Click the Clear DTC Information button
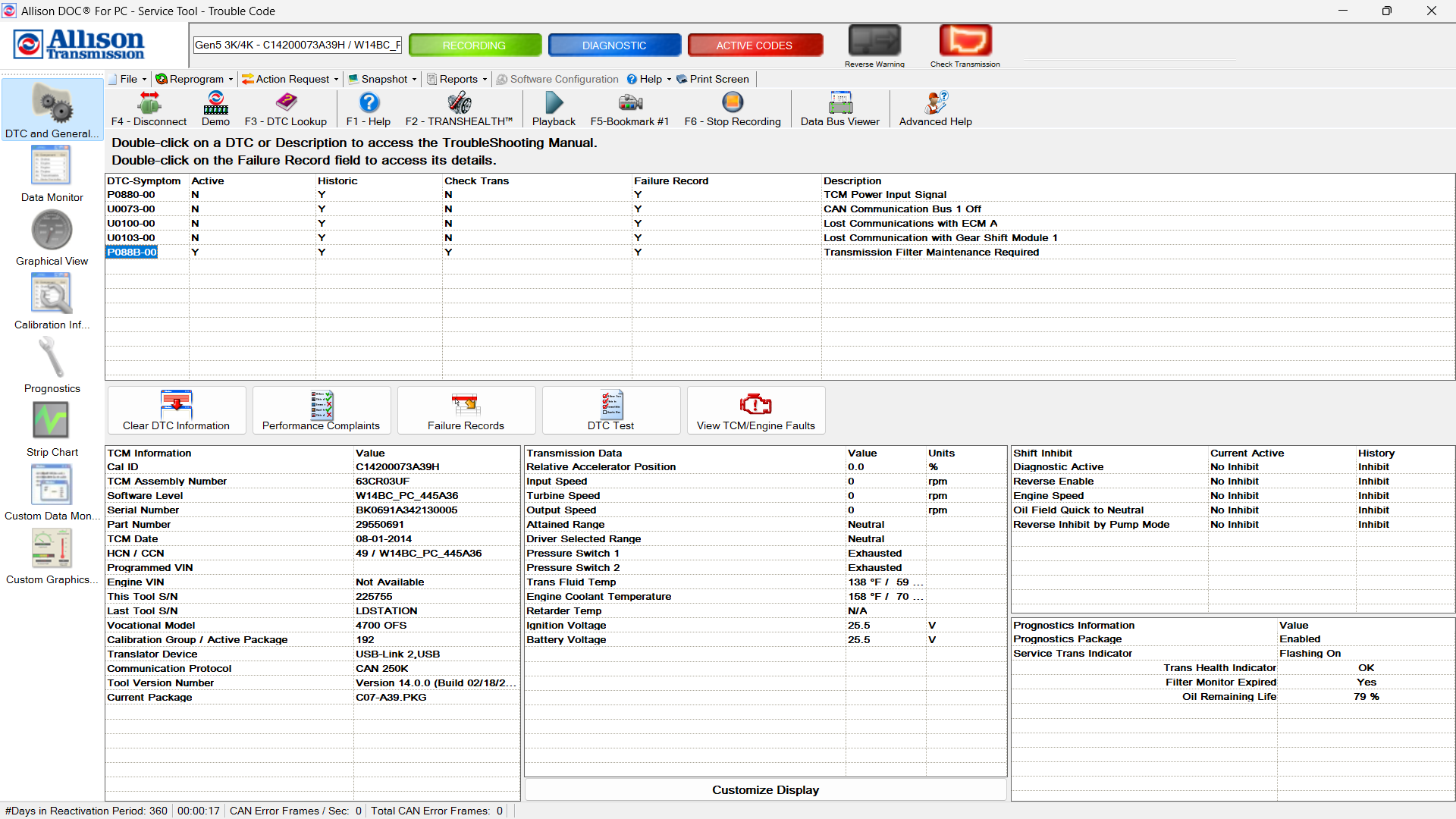1456x819 pixels. point(176,410)
